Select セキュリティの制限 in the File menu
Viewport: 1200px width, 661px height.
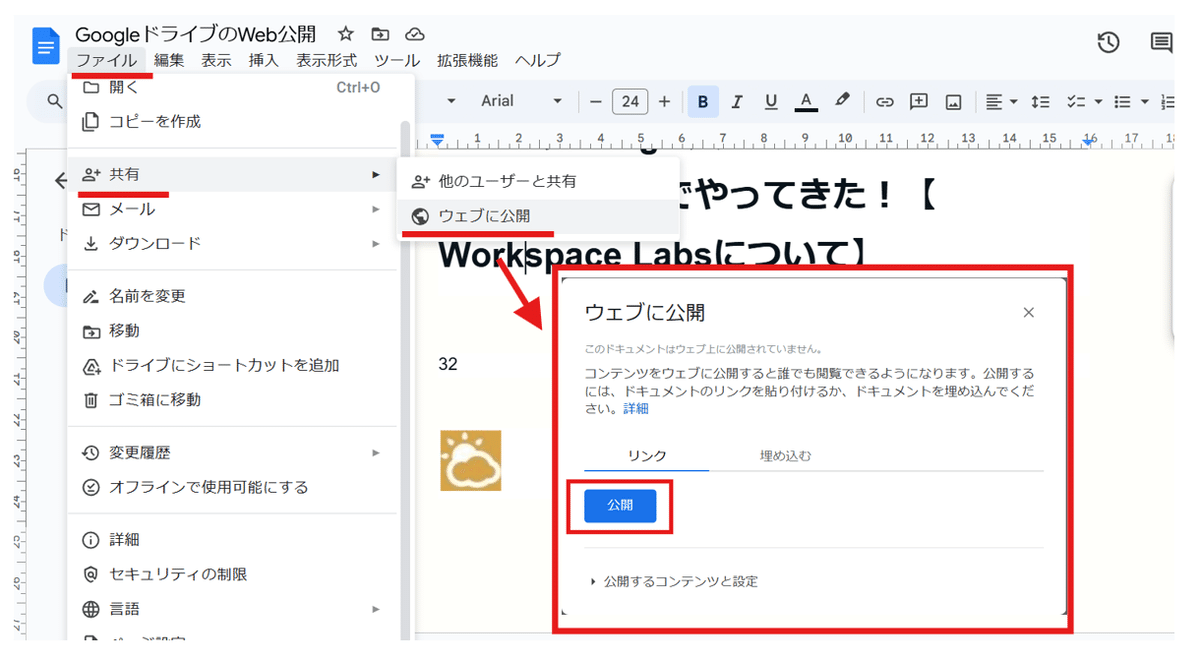pyautogui.click(x=232, y=575)
